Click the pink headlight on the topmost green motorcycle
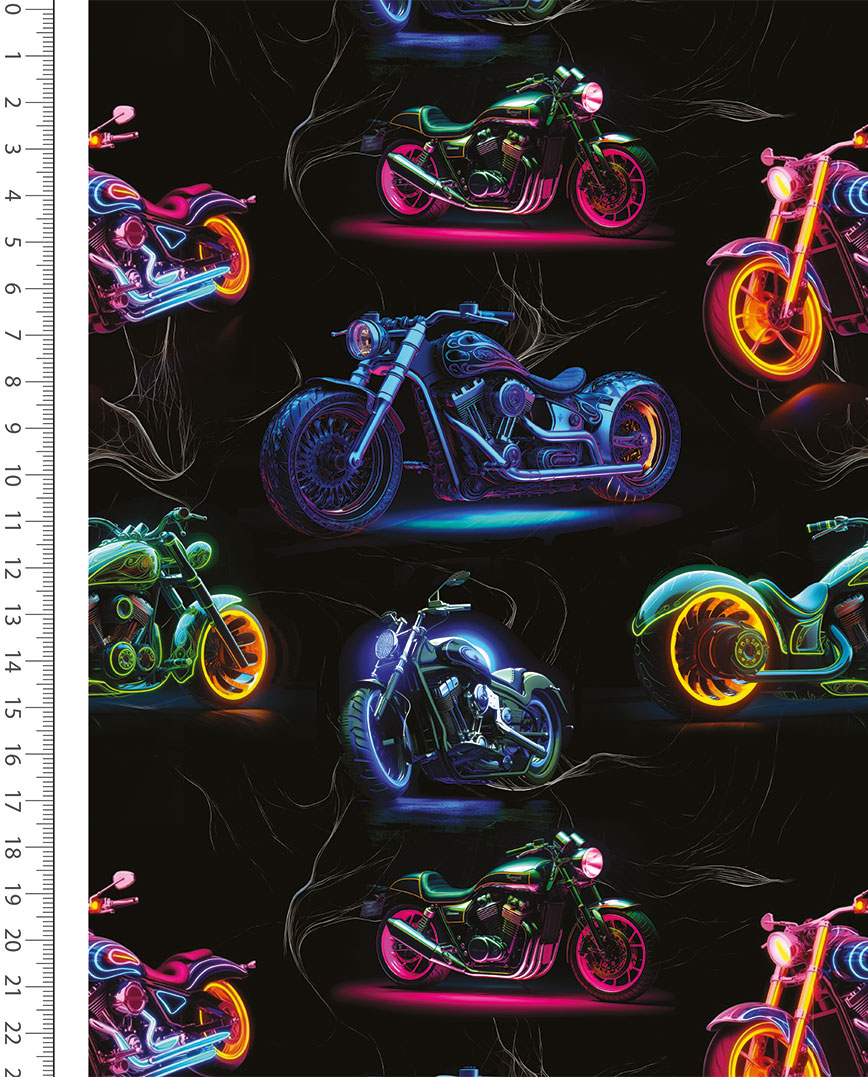This screenshot has width=868, height=1077. [x=590, y=98]
